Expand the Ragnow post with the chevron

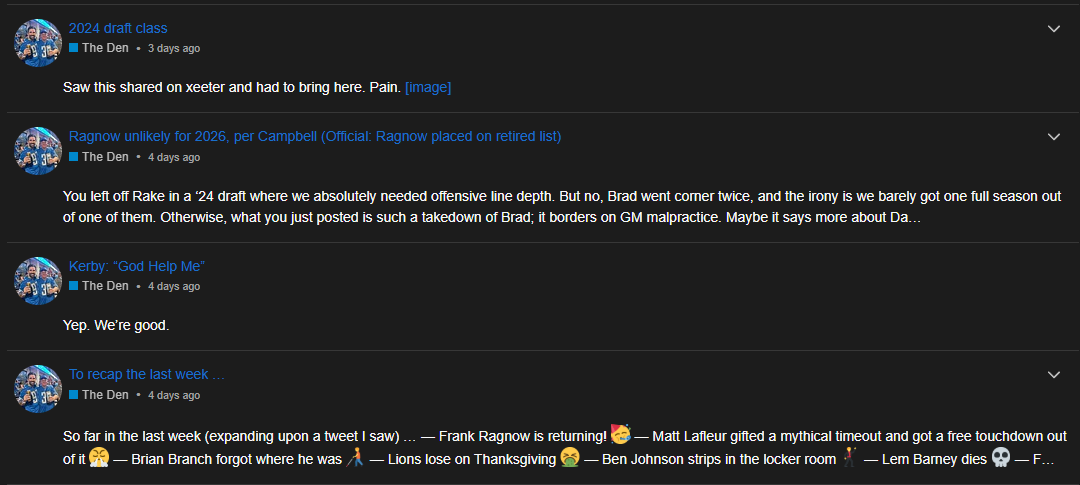pyautogui.click(x=1053, y=137)
